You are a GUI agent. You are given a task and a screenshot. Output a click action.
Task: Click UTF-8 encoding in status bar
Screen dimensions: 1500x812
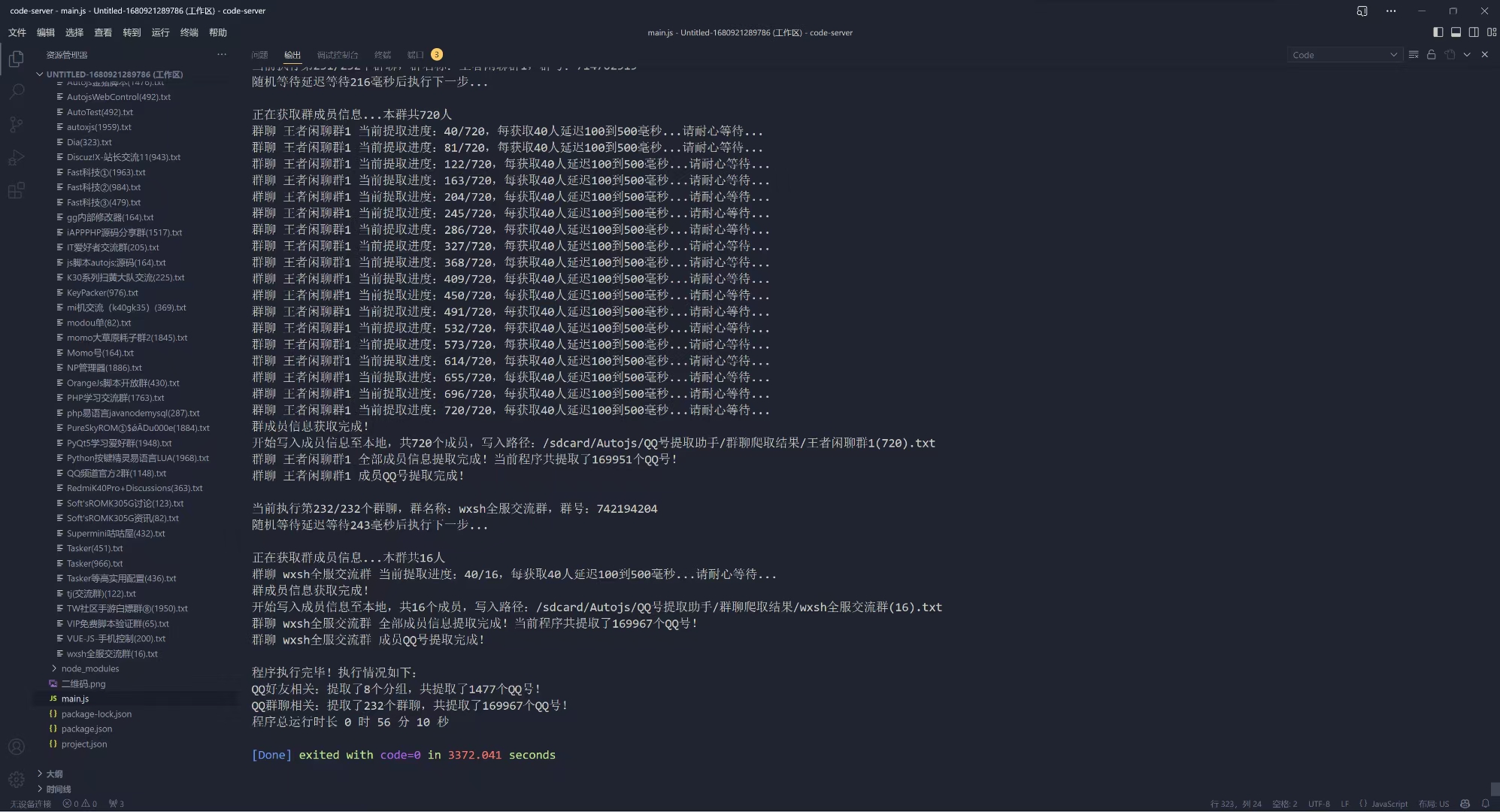tap(1319, 804)
